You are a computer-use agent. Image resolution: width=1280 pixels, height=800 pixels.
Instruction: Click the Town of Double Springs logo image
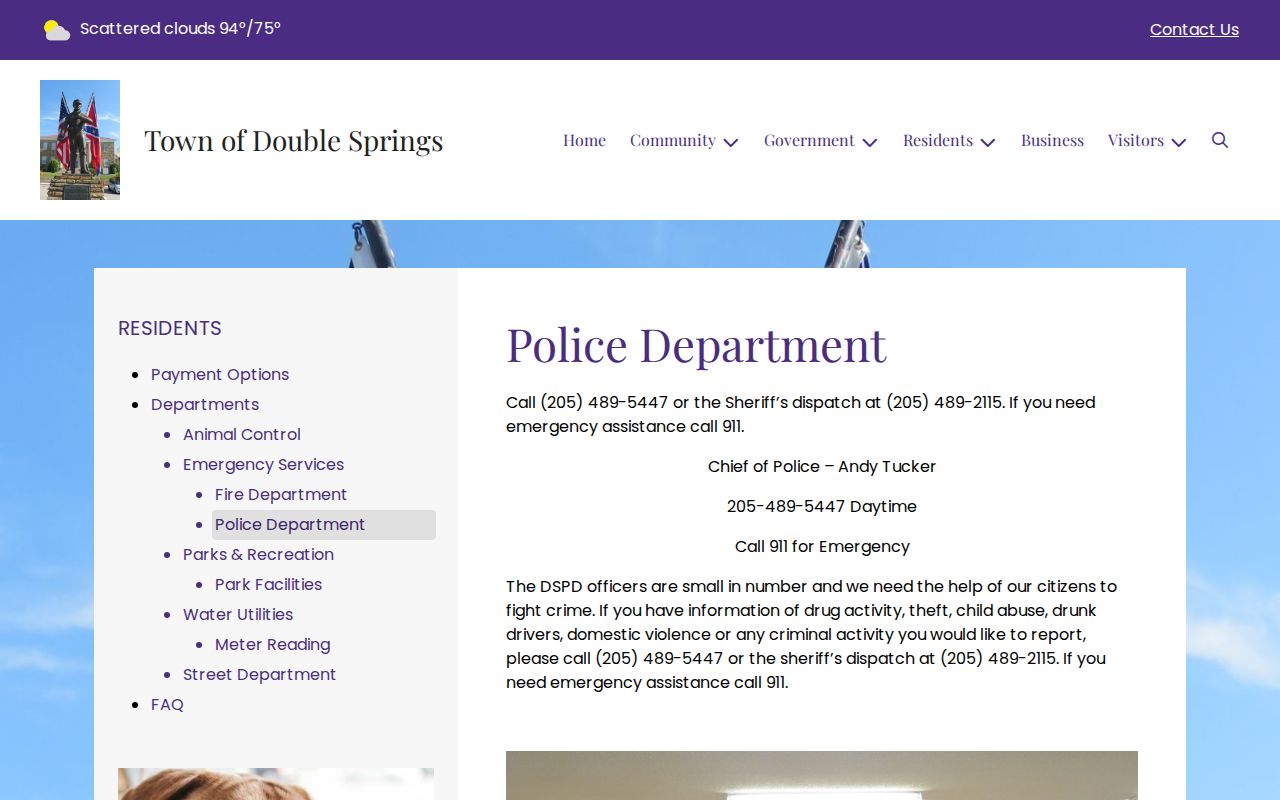click(x=80, y=140)
